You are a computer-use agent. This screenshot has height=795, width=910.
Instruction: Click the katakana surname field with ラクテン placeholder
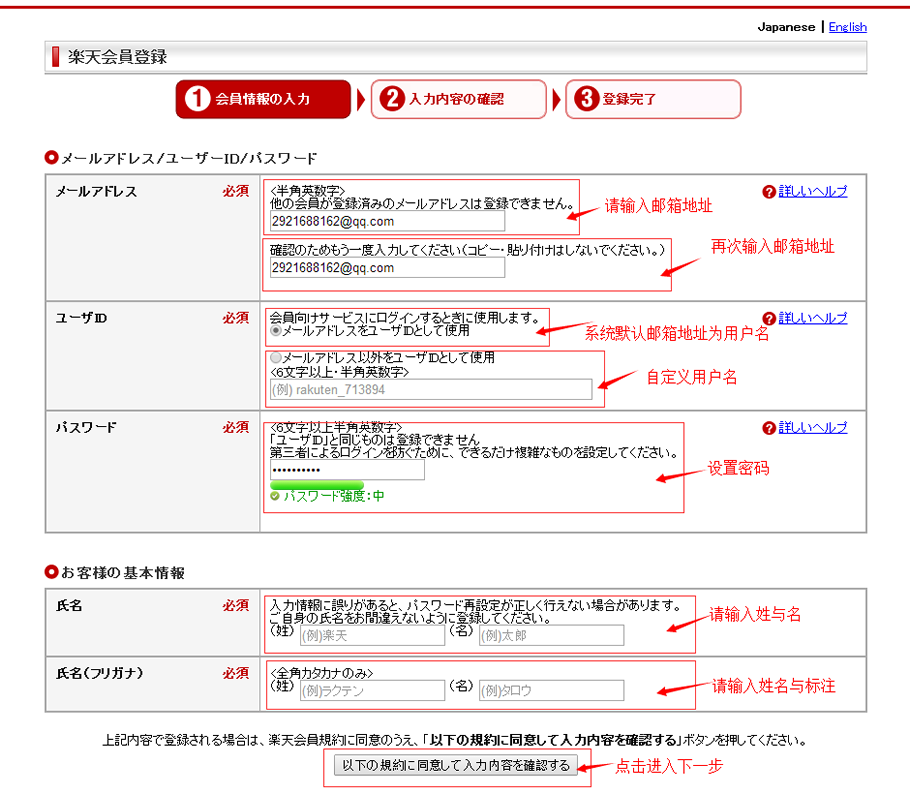point(371,690)
